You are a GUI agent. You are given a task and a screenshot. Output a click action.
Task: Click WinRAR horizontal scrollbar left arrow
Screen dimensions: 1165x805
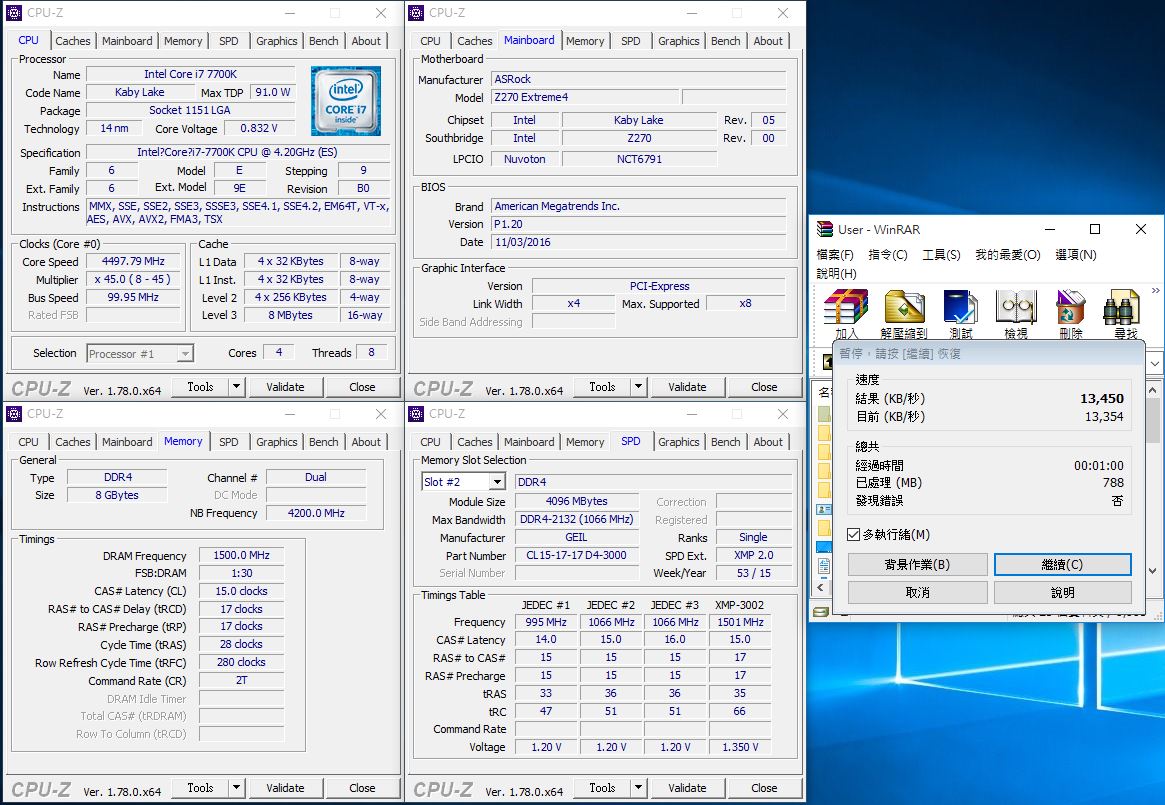click(x=821, y=587)
